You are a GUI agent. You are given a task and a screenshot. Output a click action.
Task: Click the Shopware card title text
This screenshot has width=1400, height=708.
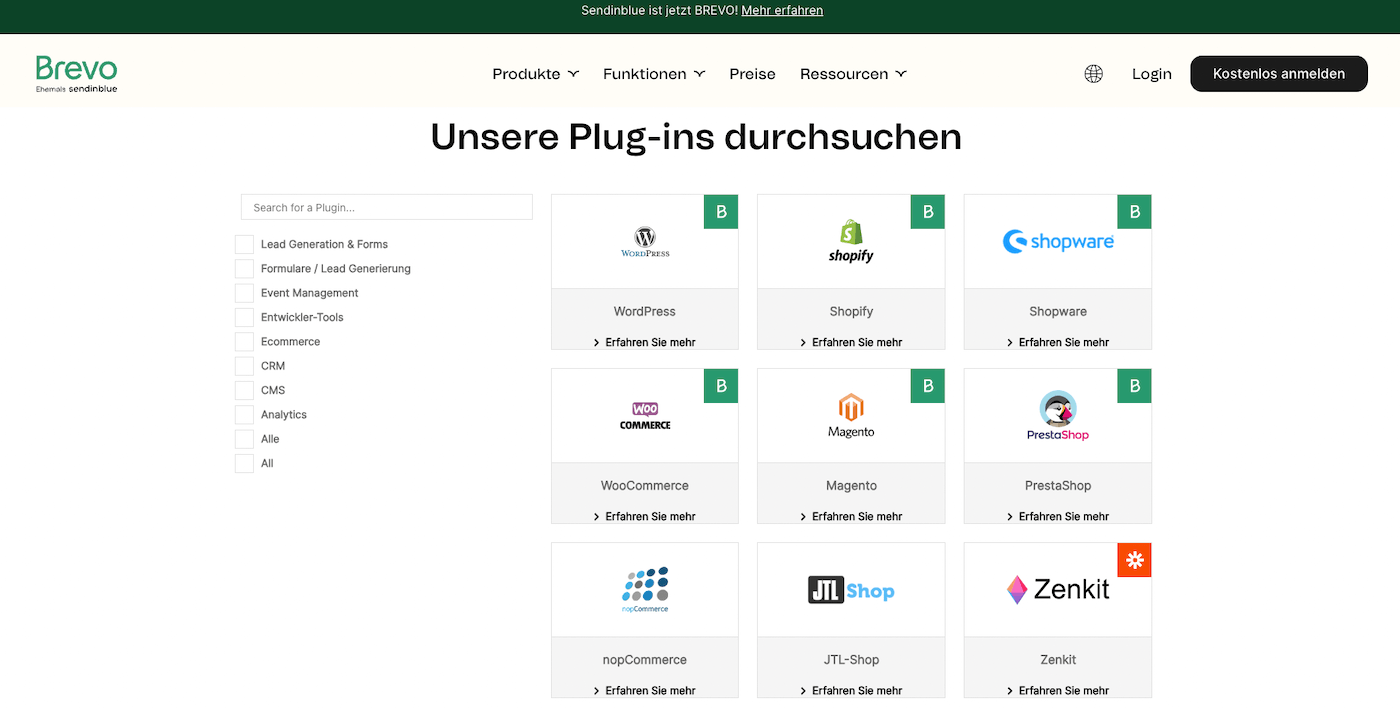click(1058, 311)
